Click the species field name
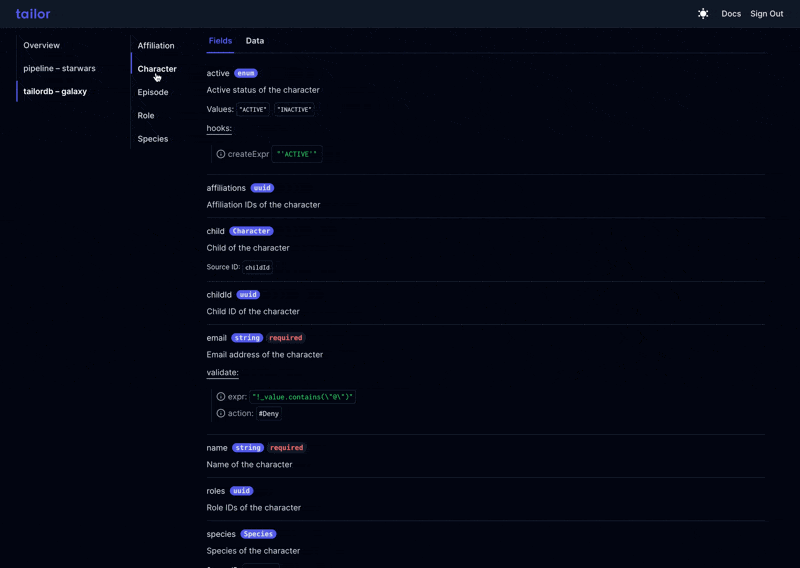This screenshot has height=568, width=800. 221,534
